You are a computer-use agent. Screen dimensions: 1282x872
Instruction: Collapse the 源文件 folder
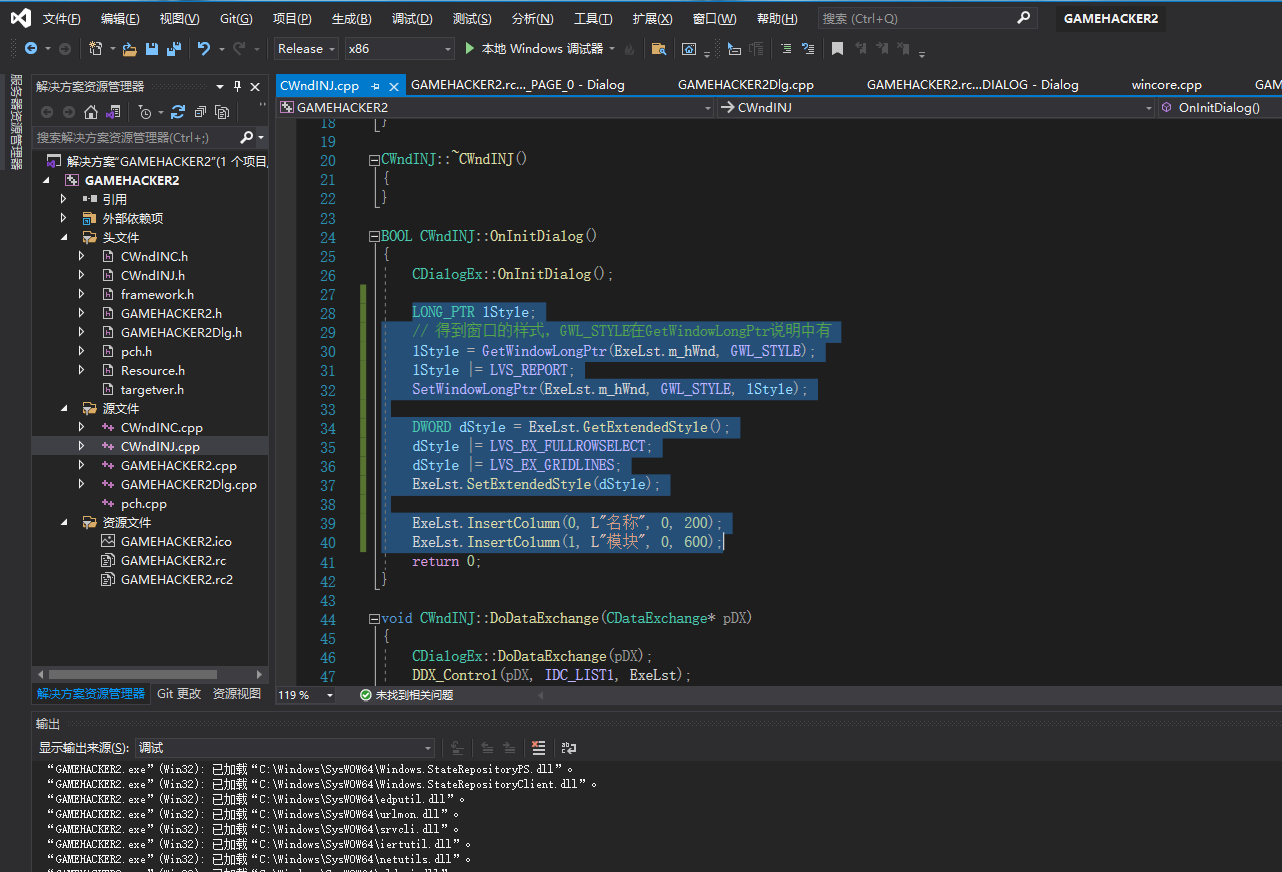tap(64, 409)
